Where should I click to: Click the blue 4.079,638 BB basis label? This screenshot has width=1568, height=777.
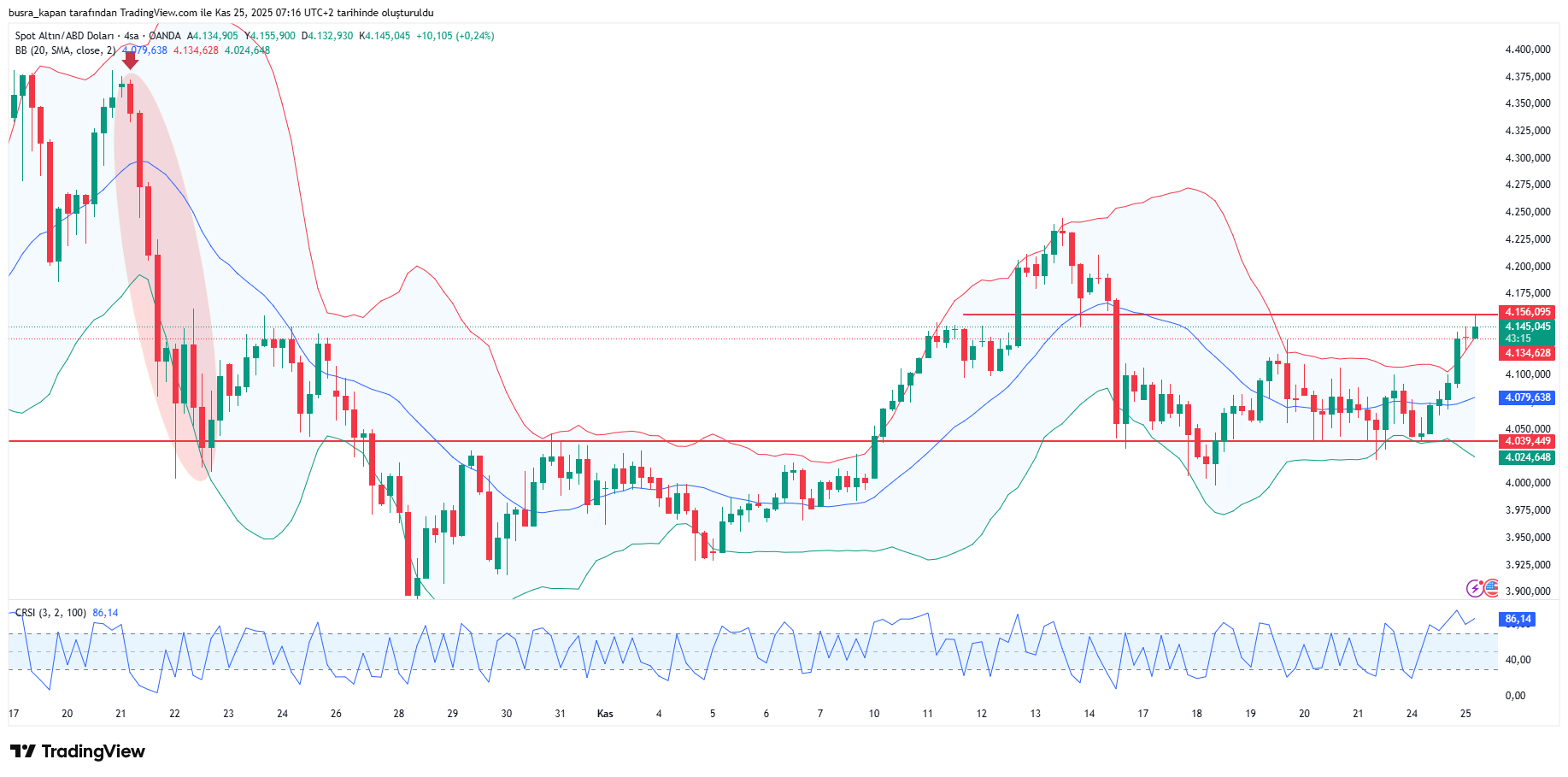coord(1527,397)
